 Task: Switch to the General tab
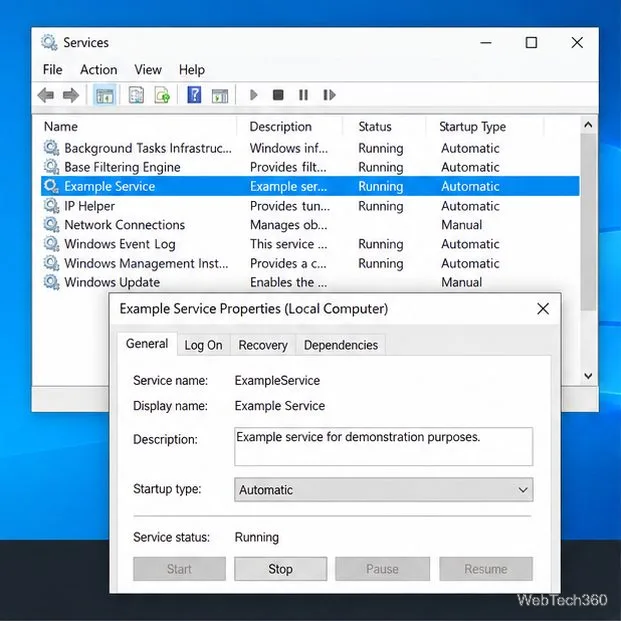[147, 343]
